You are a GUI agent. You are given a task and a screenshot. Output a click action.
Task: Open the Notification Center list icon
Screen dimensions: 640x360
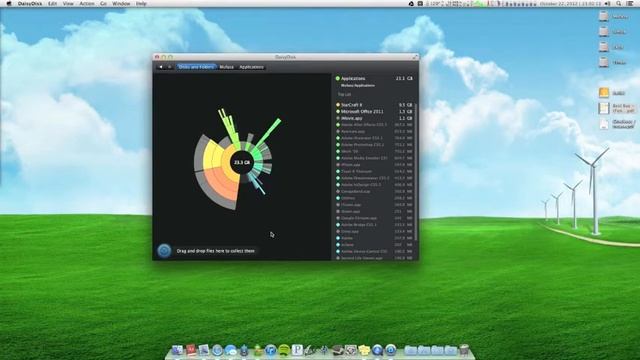pyautogui.click(x=630, y=4)
